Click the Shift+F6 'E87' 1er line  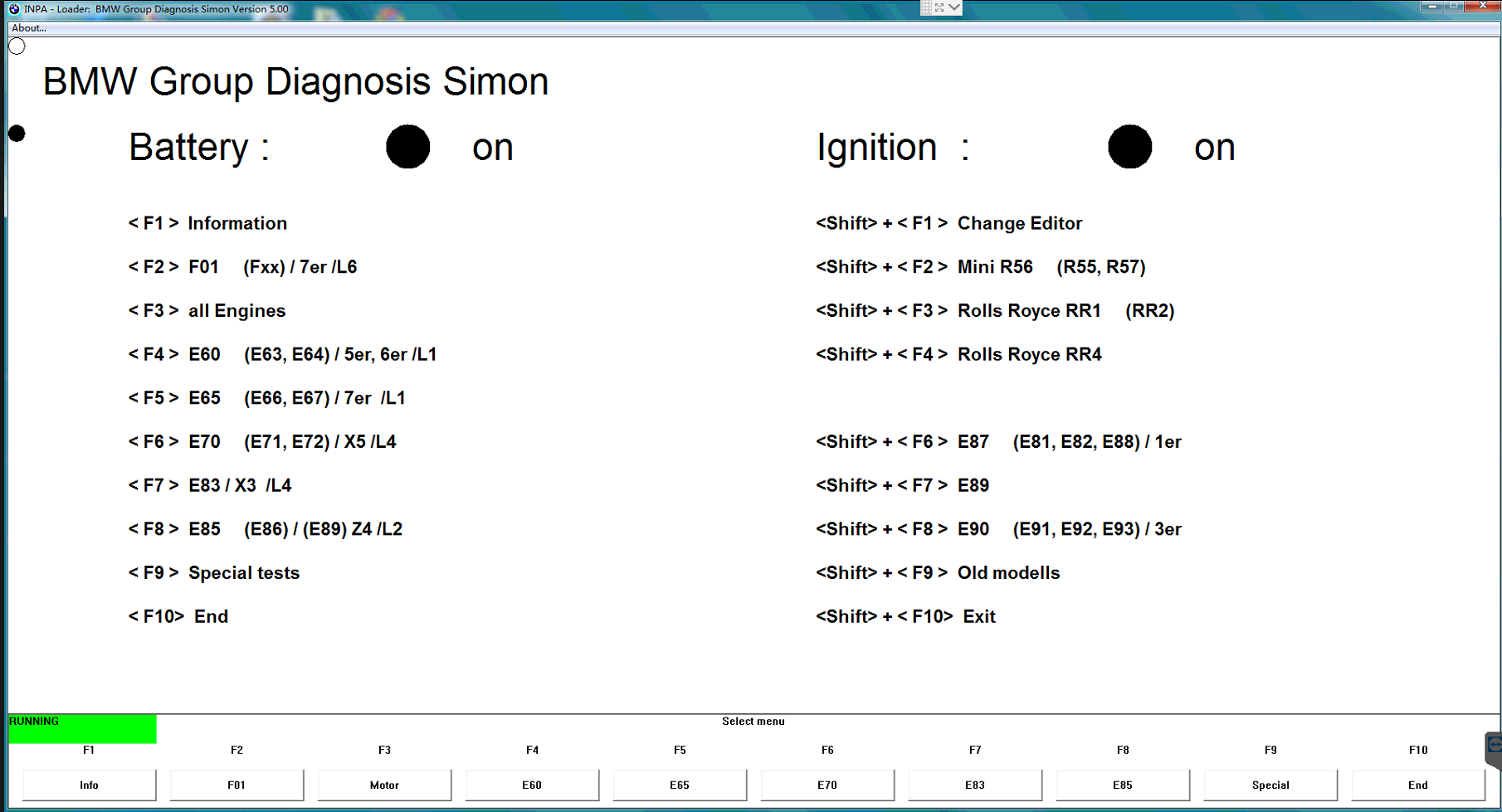click(999, 442)
